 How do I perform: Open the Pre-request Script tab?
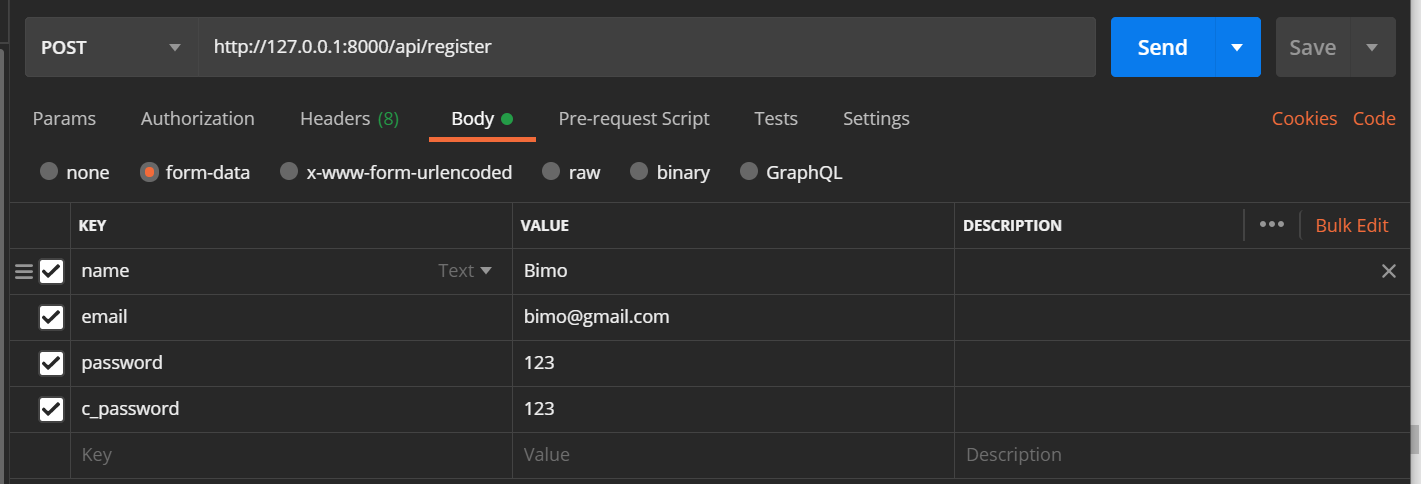(x=633, y=119)
